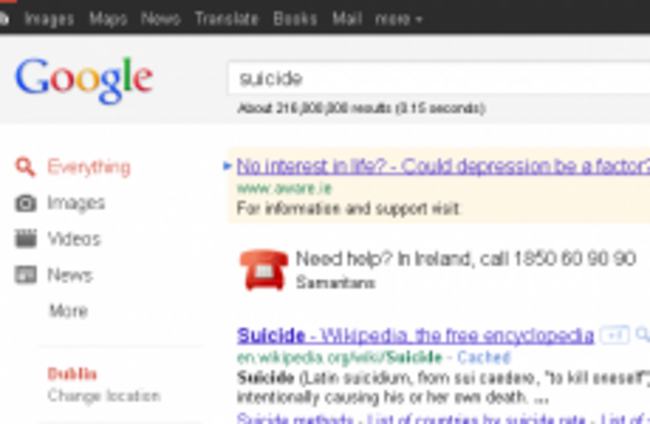Select the camera Images icon in sidebar

[26, 203]
